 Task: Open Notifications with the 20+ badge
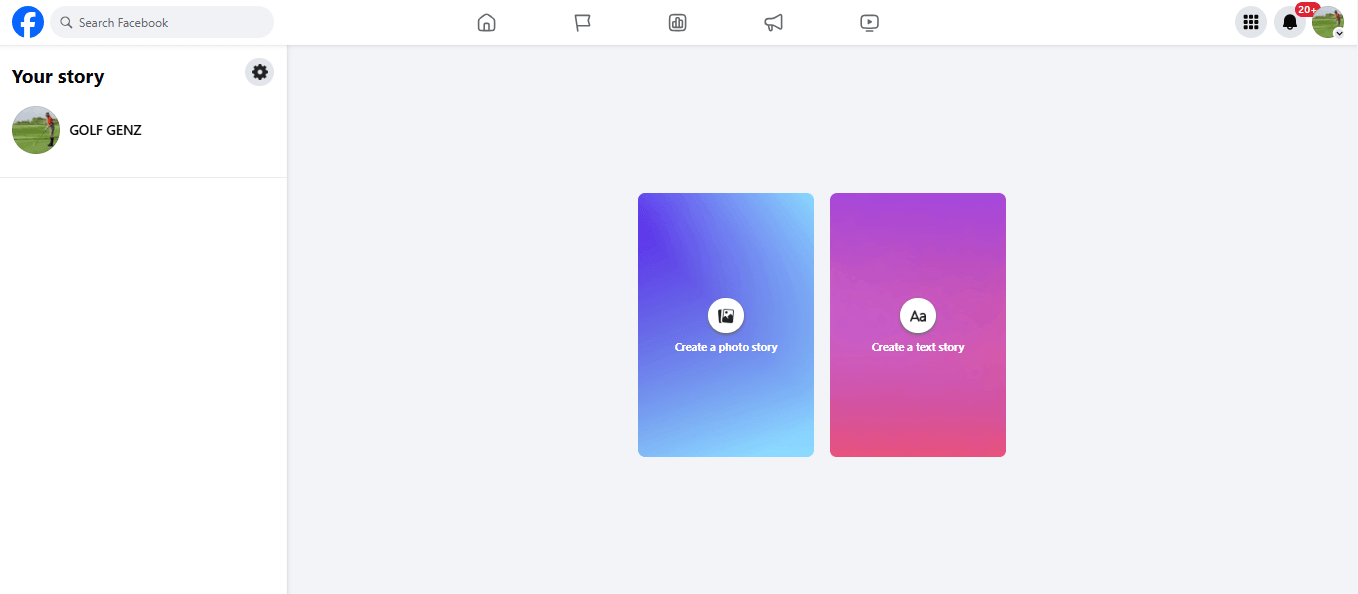(1289, 21)
